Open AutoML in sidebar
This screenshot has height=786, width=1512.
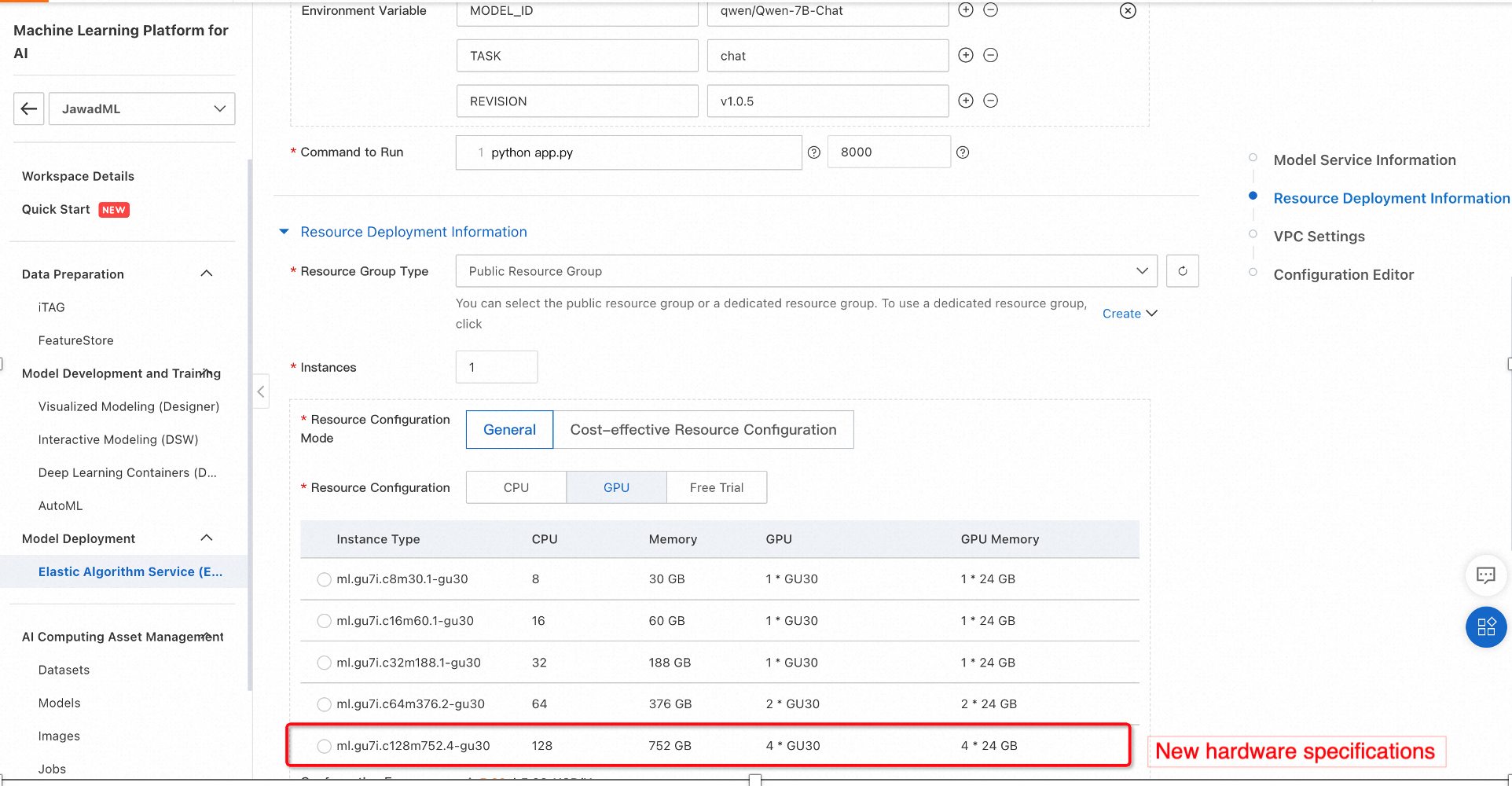pyautogui.click(x=61, y=505)
